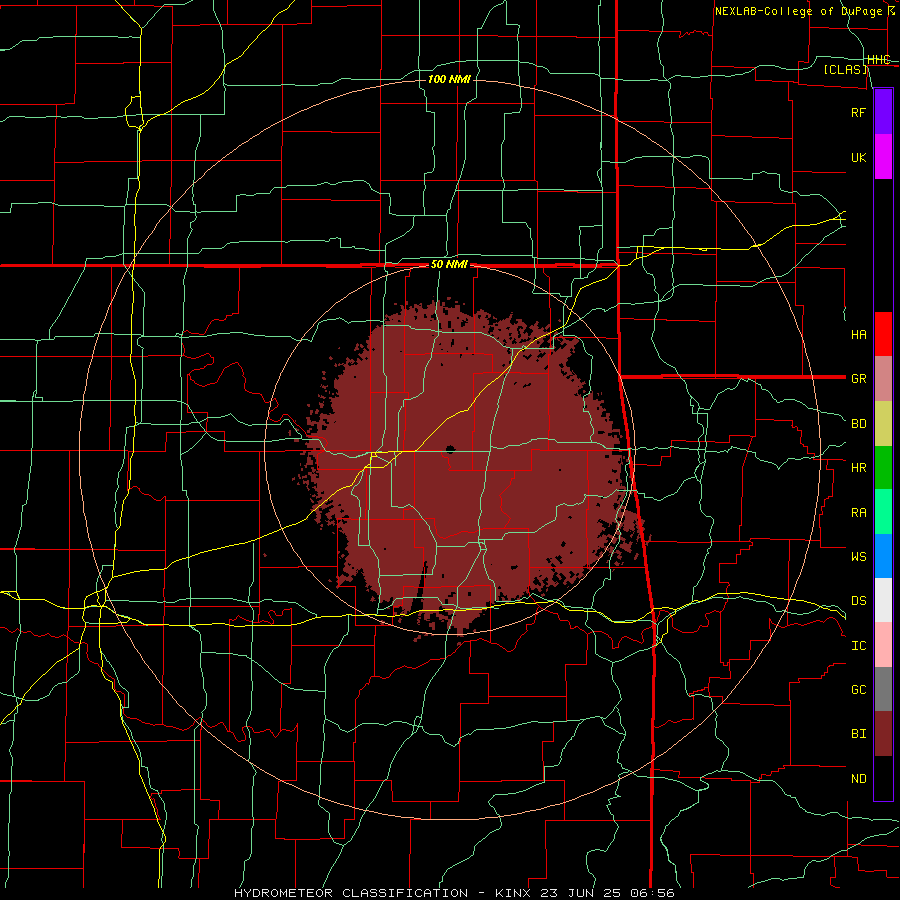This screenshot has width=900, height=900.
Task: Click the 'NEXLAB-College of DuPage' credit text
Action: [x=798, y=11]
